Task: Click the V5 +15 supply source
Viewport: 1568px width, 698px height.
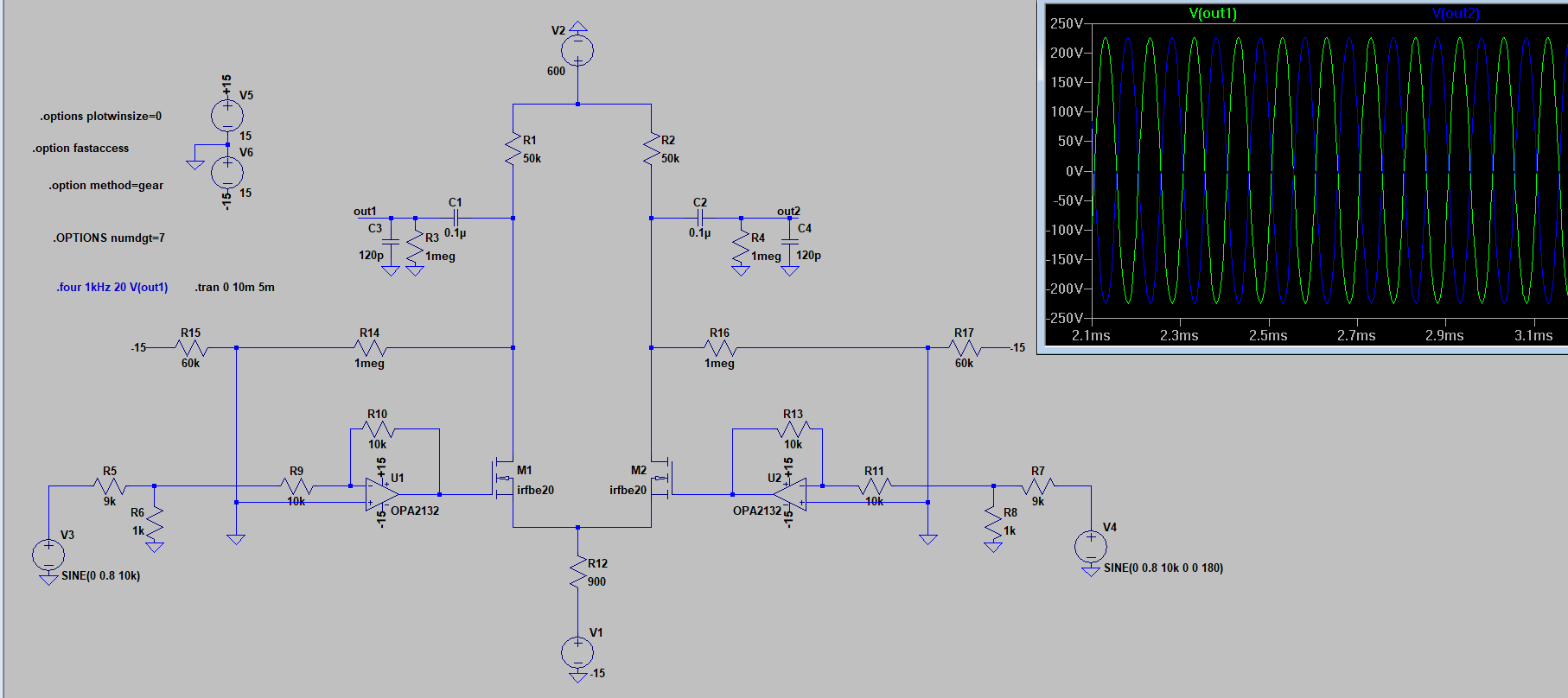Action: 227,115
